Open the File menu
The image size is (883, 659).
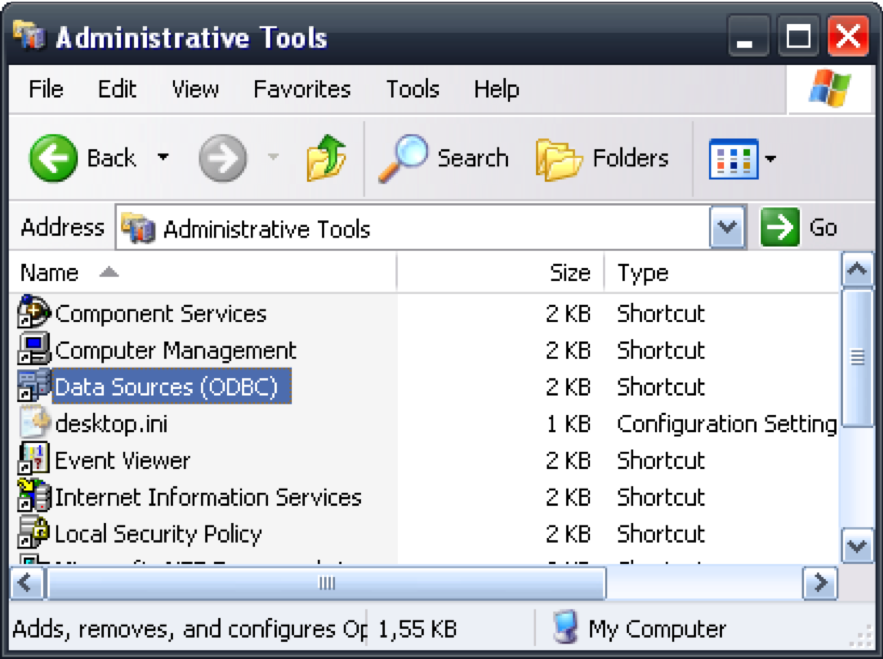(46, 89)
